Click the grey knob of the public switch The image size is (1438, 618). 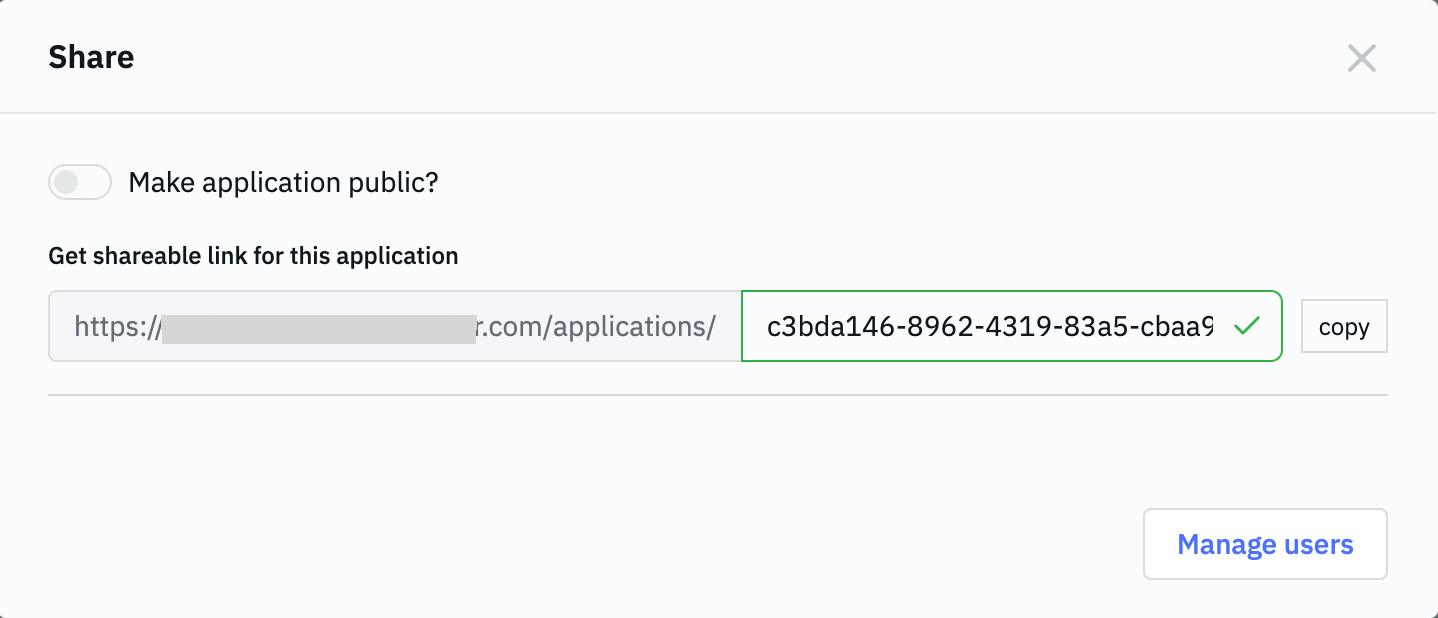tap(65, 183)
